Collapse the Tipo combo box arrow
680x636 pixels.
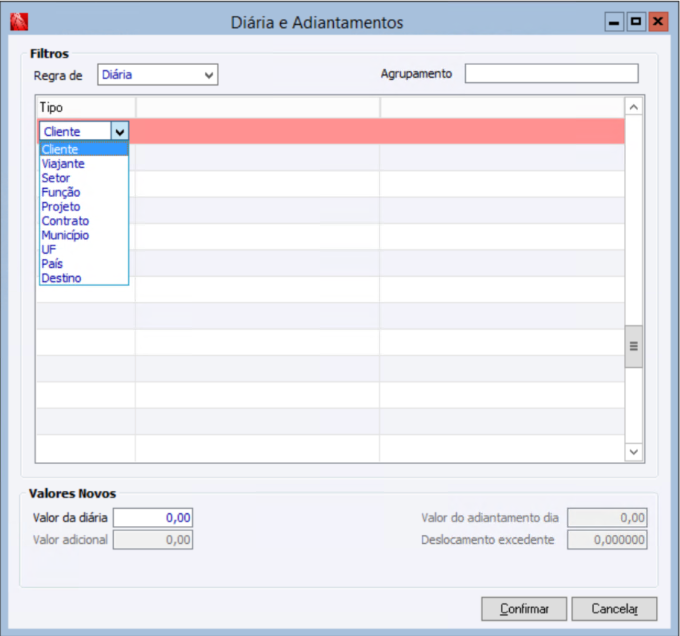(x=120, y=131)
